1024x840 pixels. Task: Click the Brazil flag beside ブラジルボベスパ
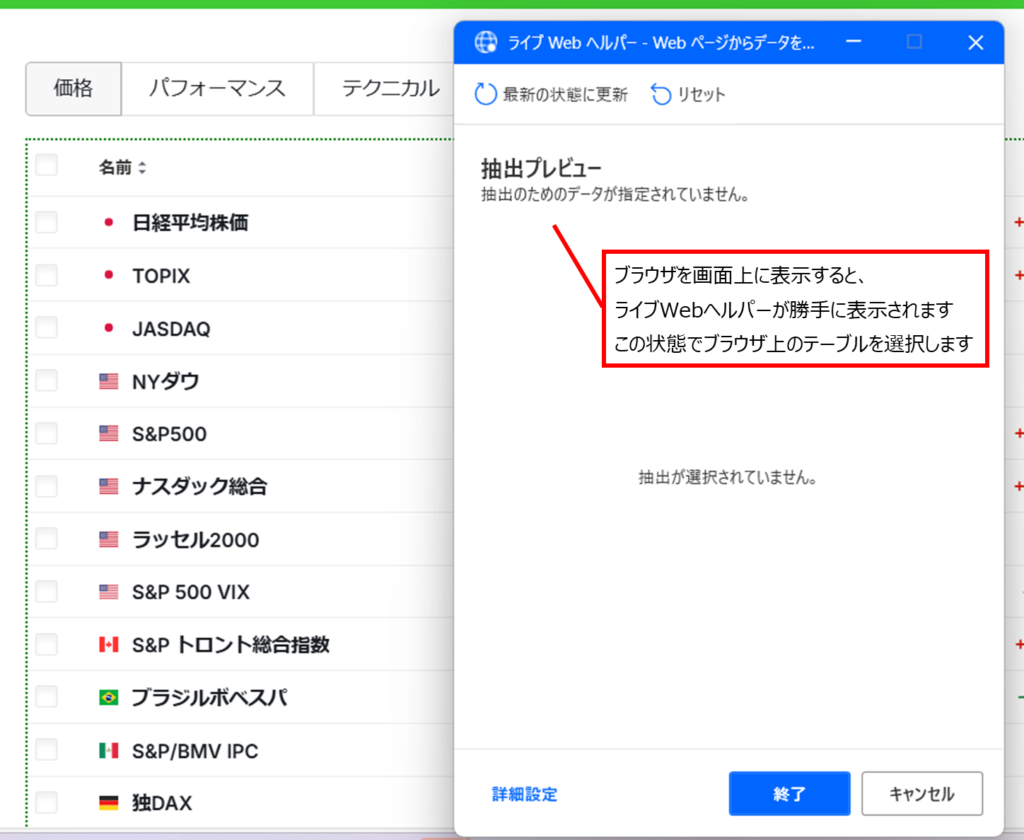[x=108, y=698]
